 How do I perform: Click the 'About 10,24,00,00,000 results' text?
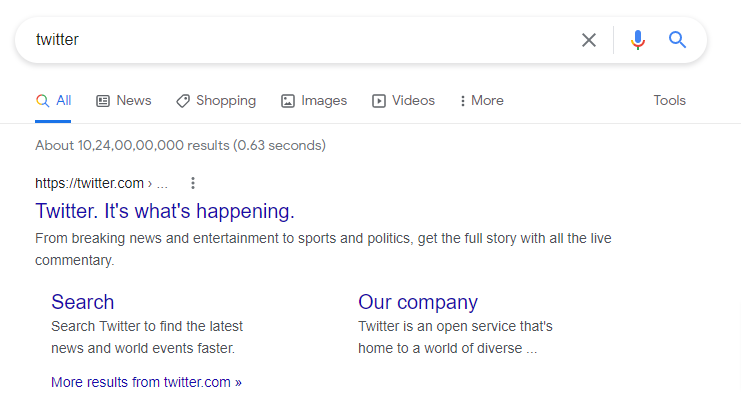(x=130, y=145)
